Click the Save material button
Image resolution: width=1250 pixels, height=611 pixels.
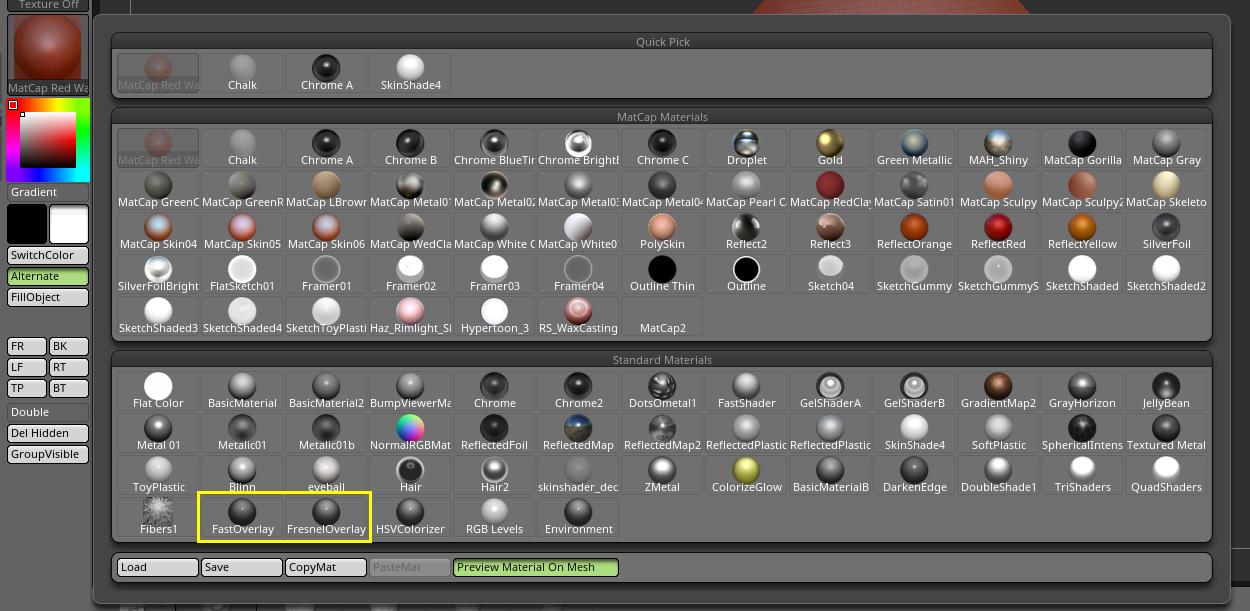[x=242, y=567]
